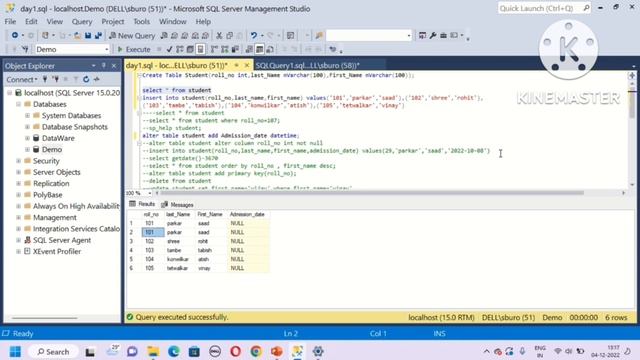The height and width of the screenshot is (360, 640).
Task: Open the zoom 100 % dropdown
Action: click(150, 193)
